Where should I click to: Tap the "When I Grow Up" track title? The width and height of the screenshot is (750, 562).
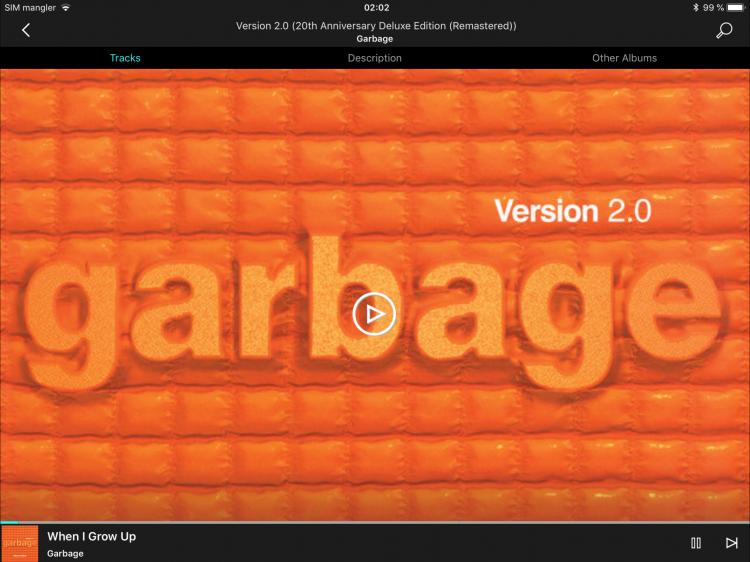click(91, 537)
